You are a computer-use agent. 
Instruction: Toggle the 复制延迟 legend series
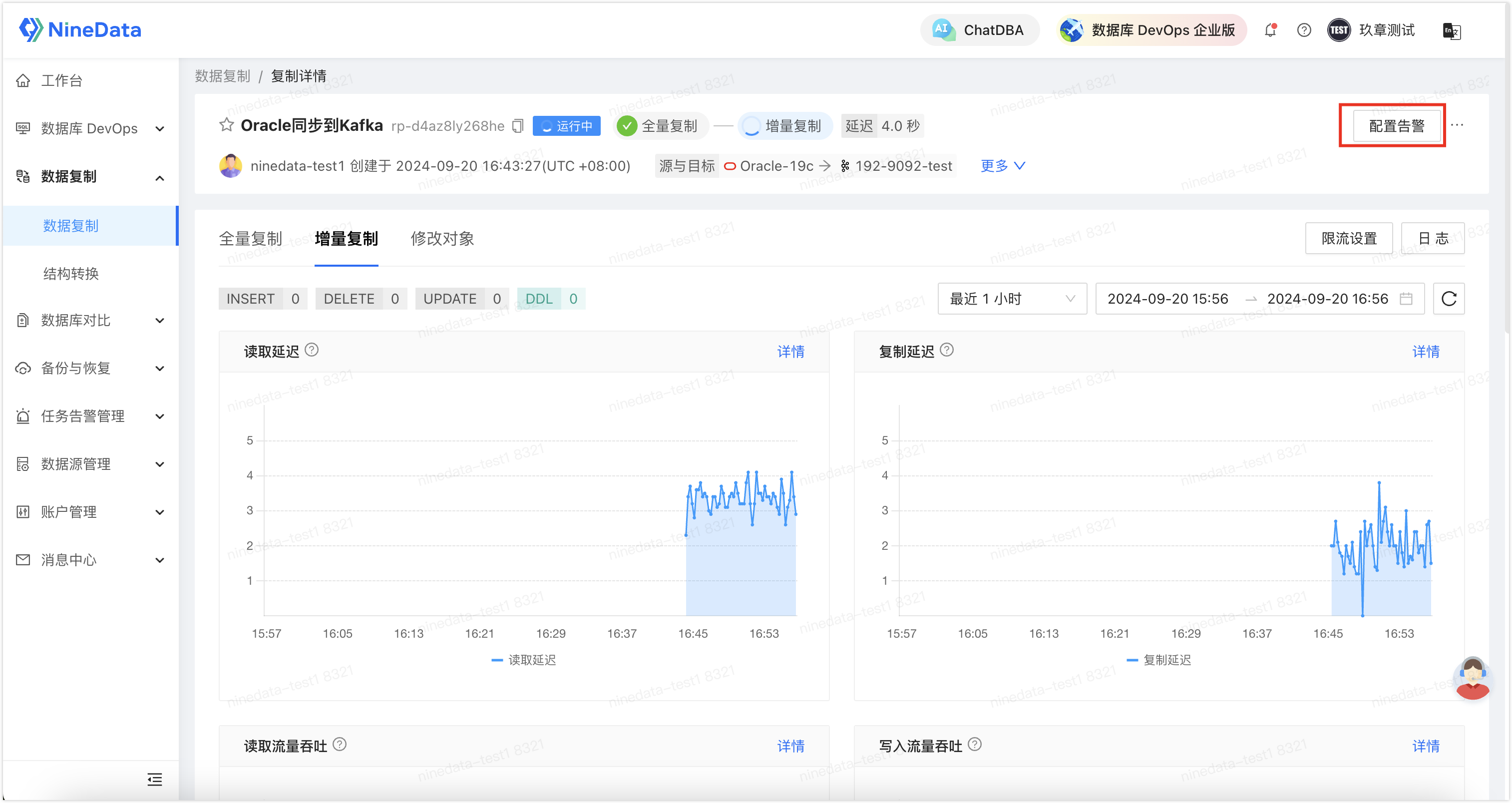click(1158, 660)
